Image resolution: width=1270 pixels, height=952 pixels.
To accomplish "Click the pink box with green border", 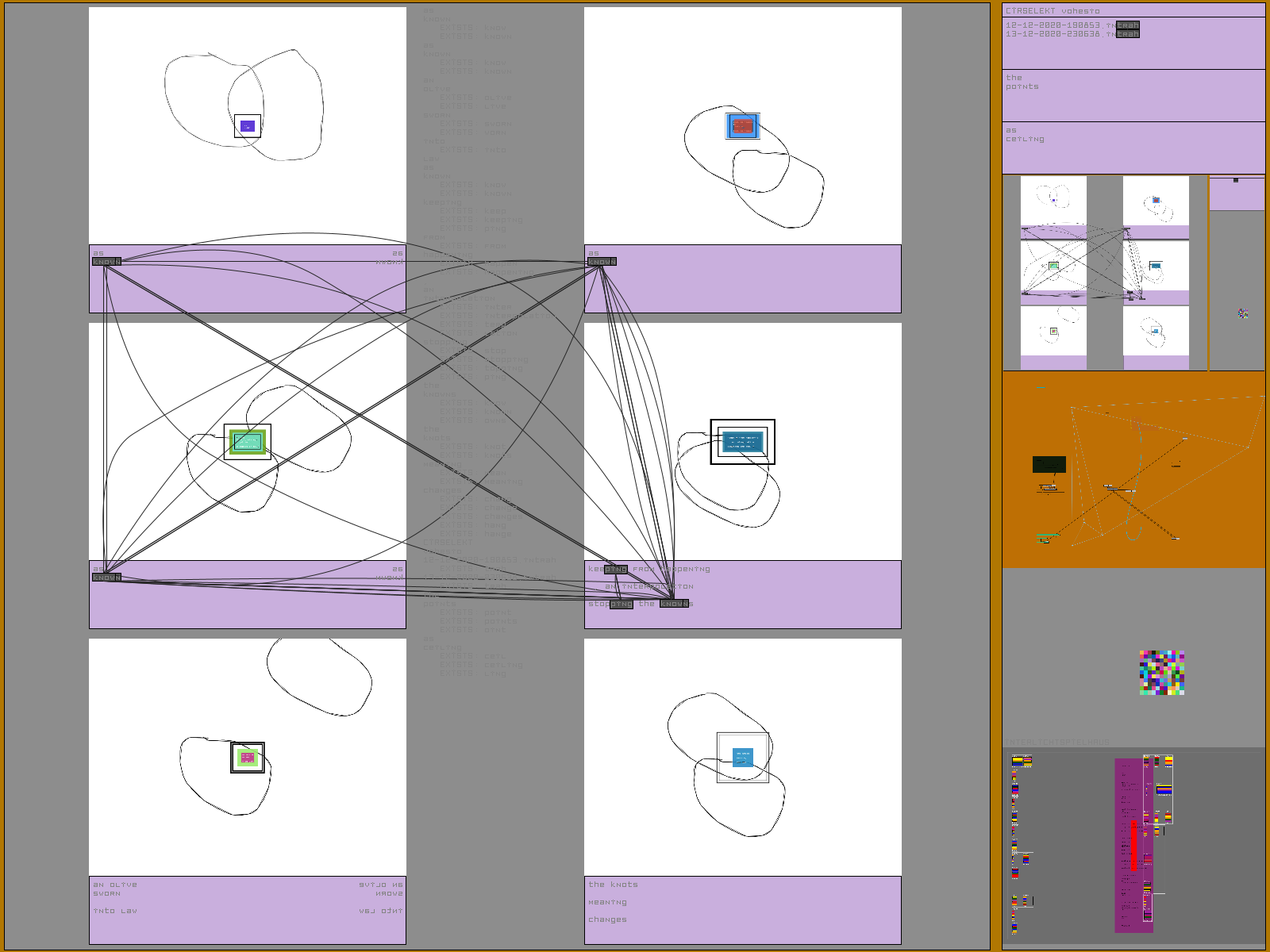I will pos(248,758).
